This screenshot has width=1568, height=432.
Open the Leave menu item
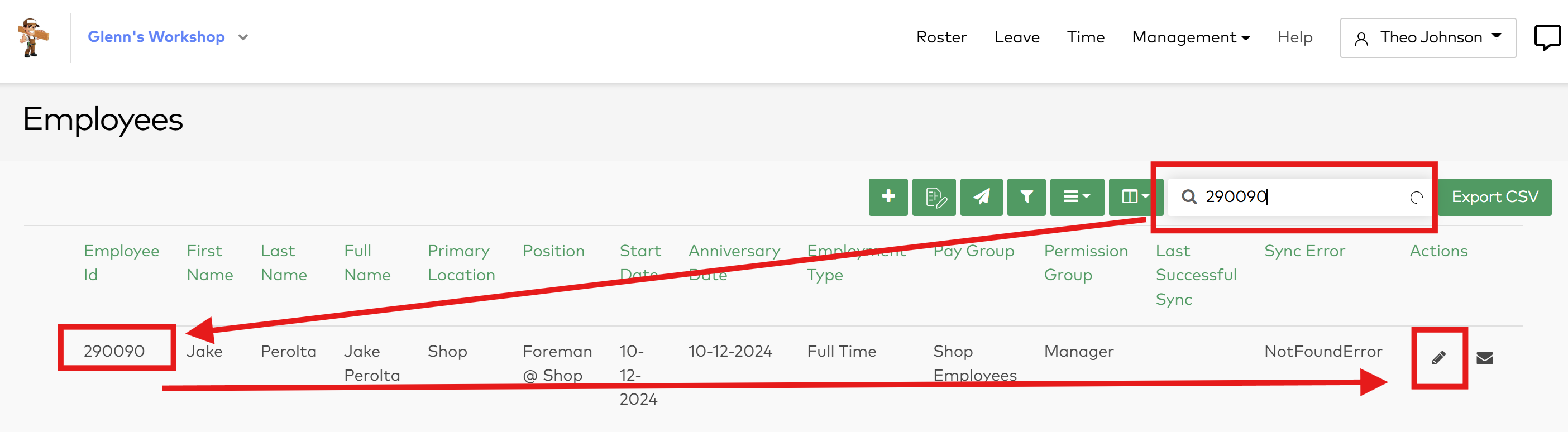coord(1016,38)
